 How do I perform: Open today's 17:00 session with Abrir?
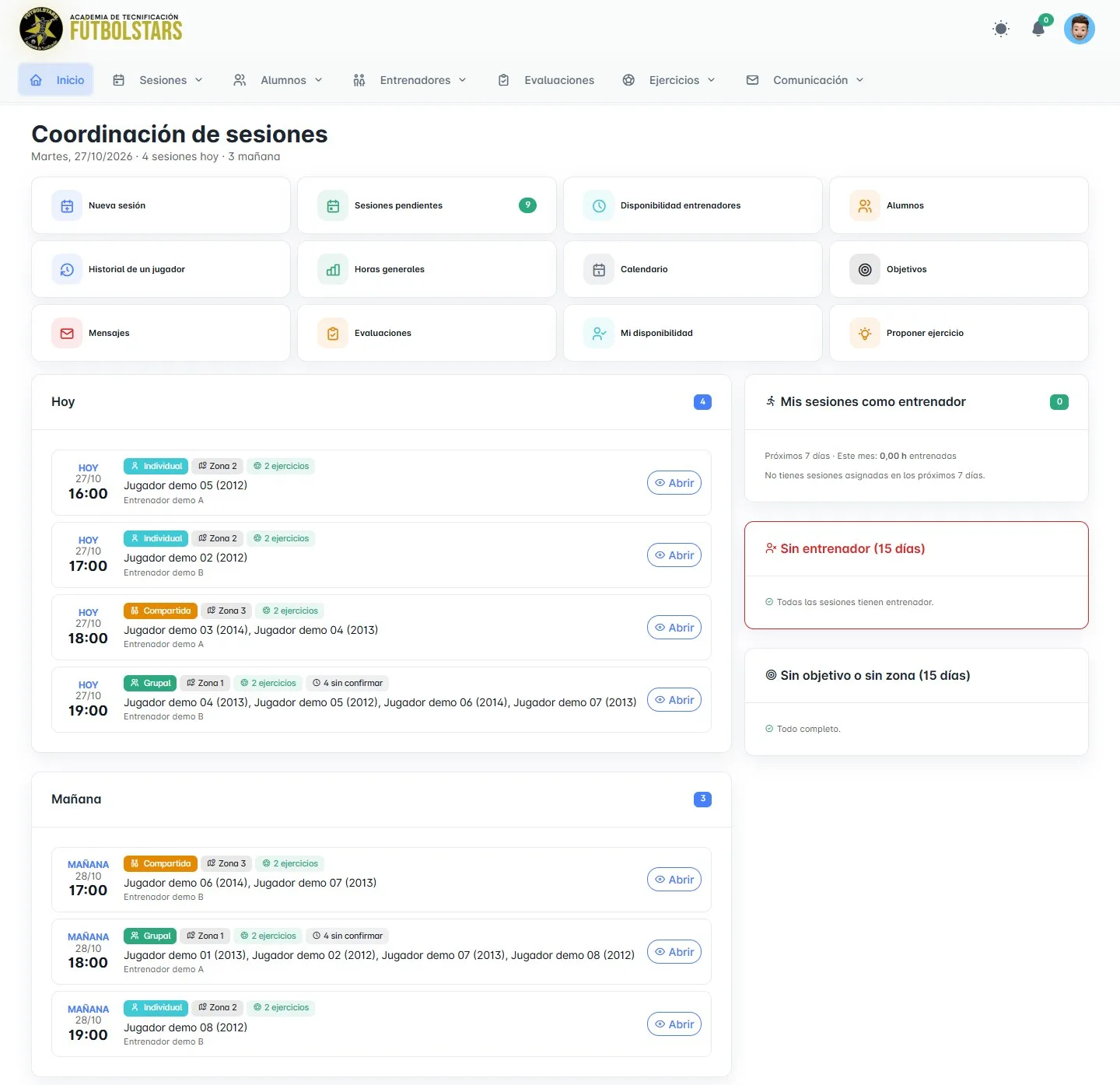(674, 555)
